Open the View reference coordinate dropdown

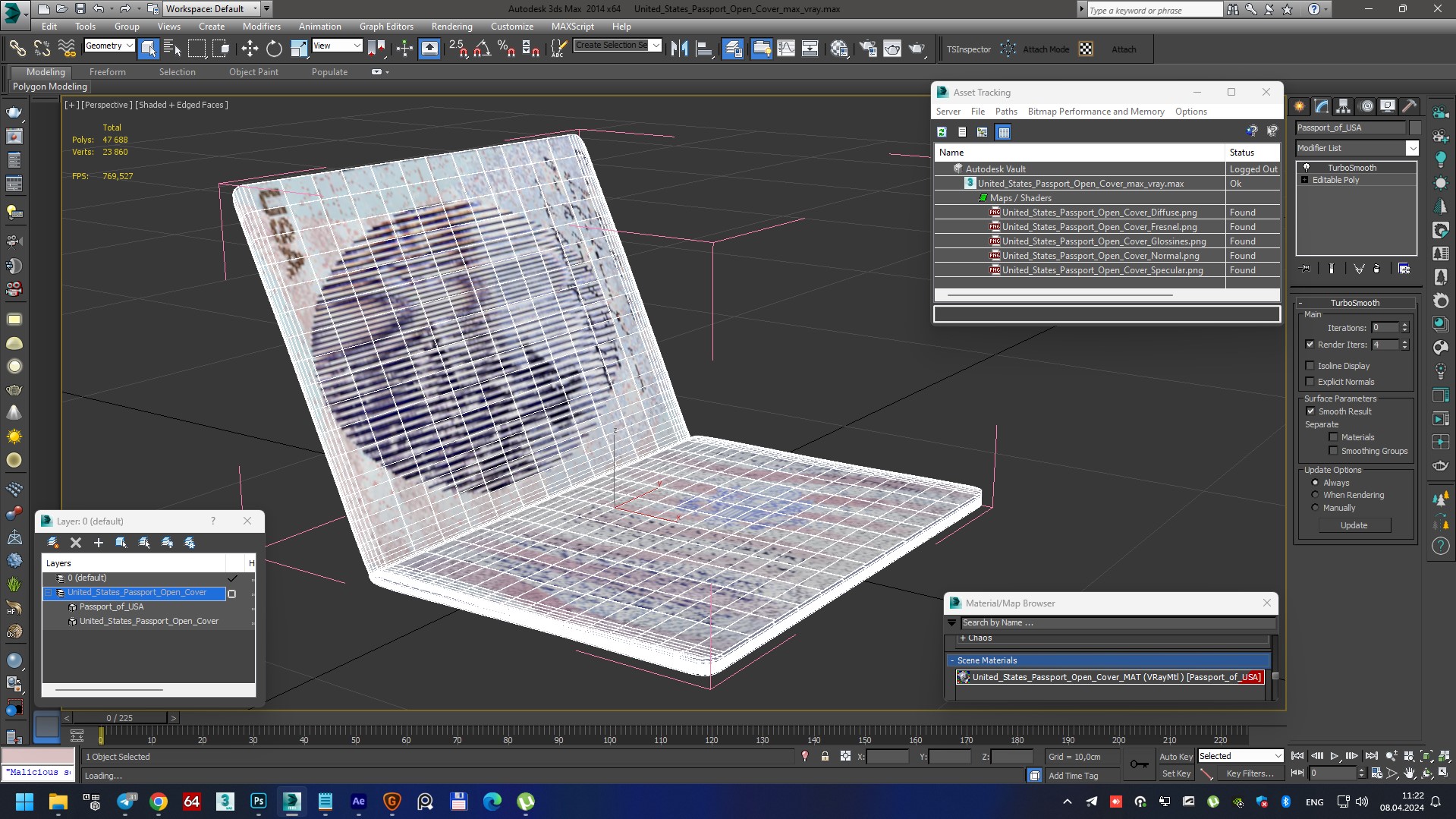click(337, 46)
